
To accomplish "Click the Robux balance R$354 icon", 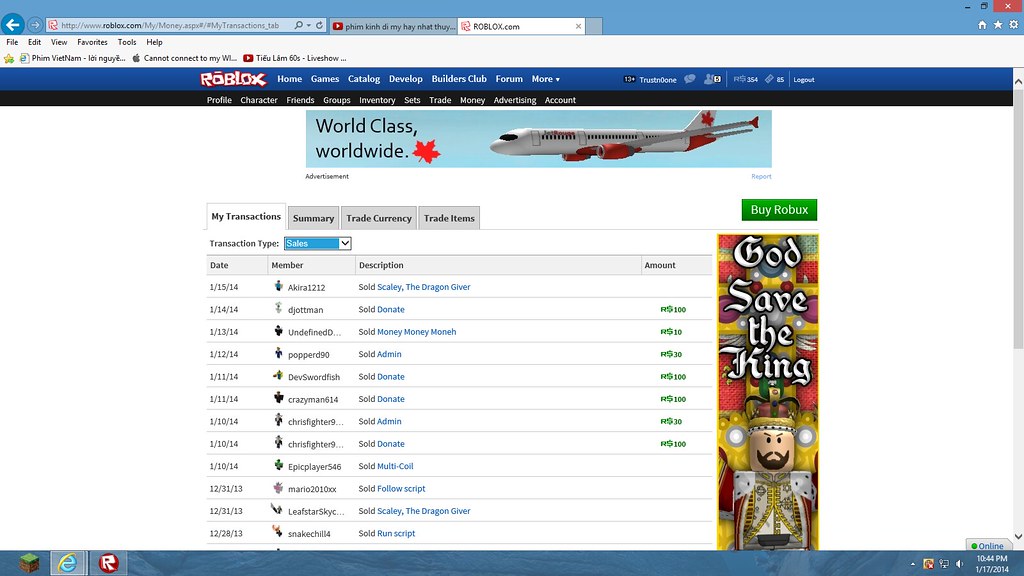I will 745,79.
